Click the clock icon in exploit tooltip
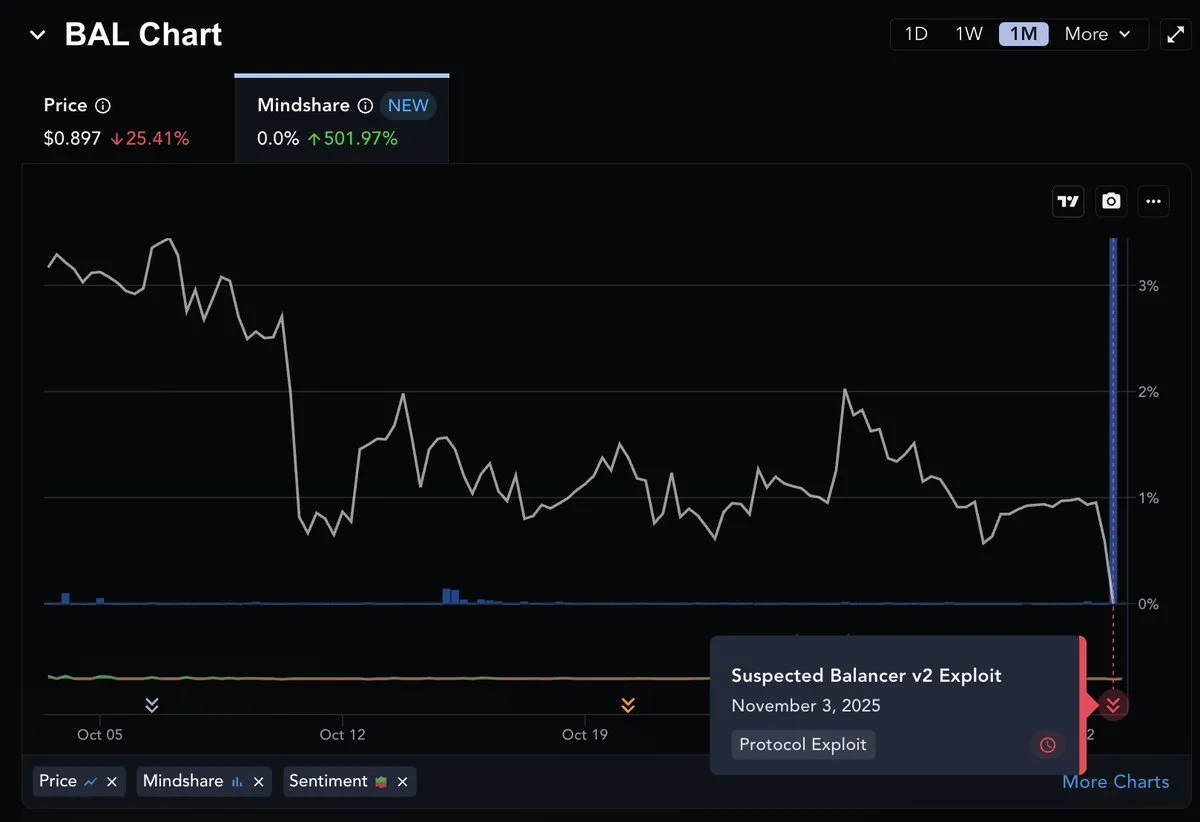Screen dimensions: 1200x822 tap(1047, 744)
